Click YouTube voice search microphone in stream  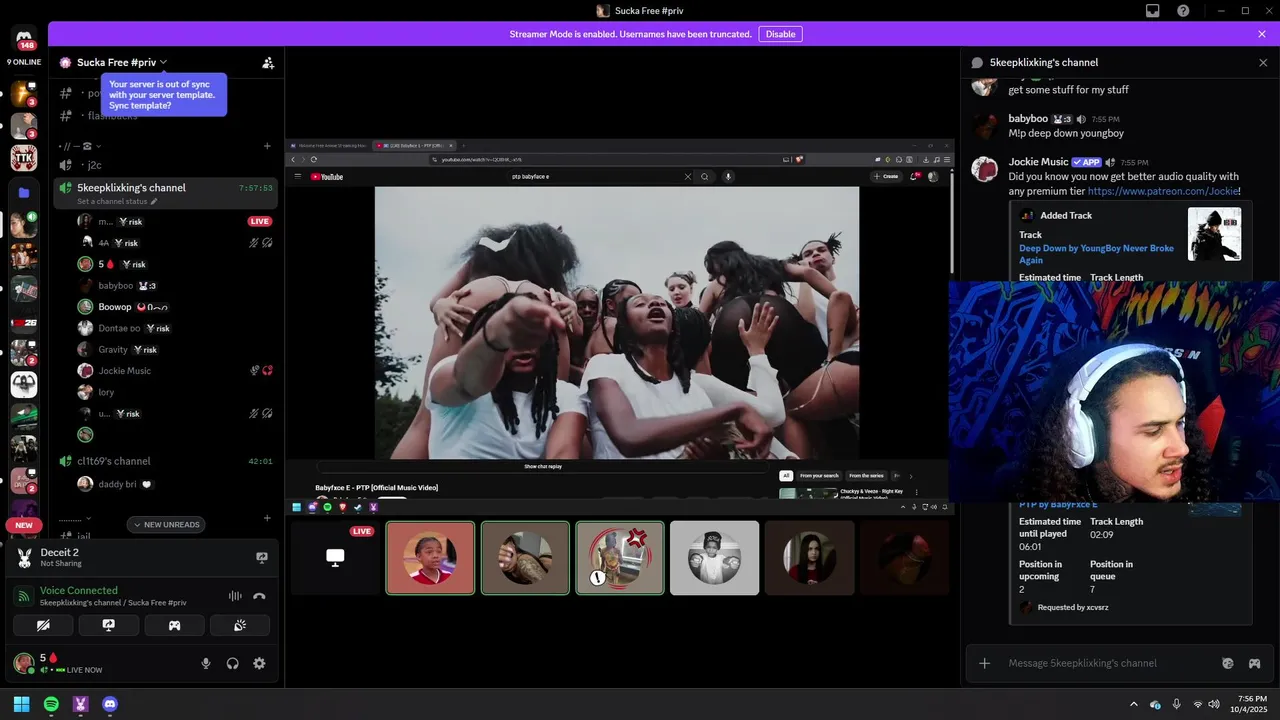[728, 177]
